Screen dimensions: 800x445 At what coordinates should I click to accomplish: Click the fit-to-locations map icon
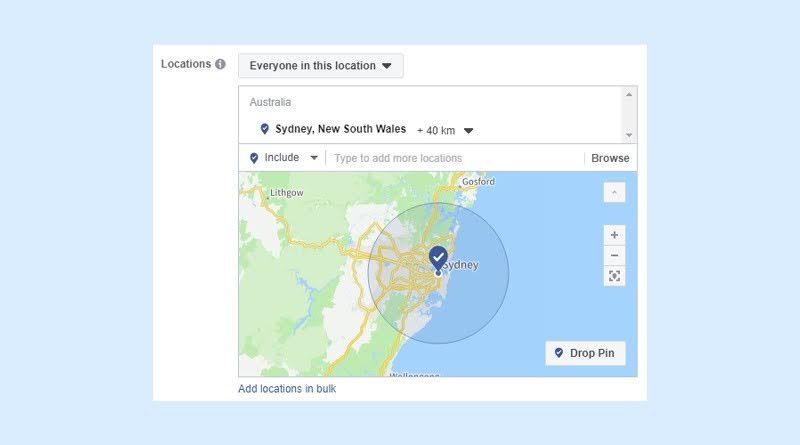614,276
